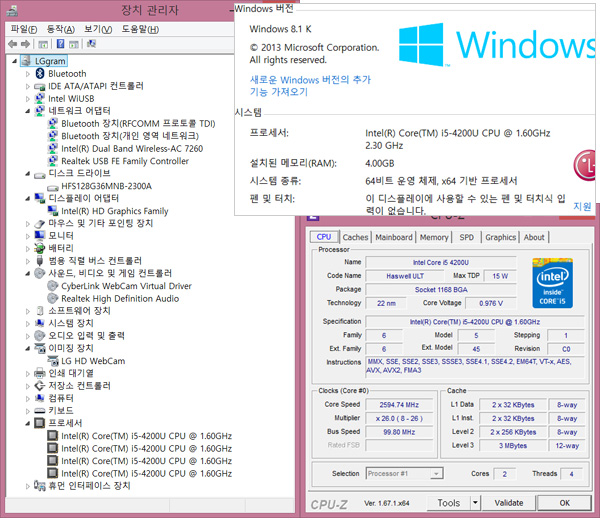Open the 도움말(H) menu
The image size is (600, 520).
pyautogui.click(x=140, y=29)
